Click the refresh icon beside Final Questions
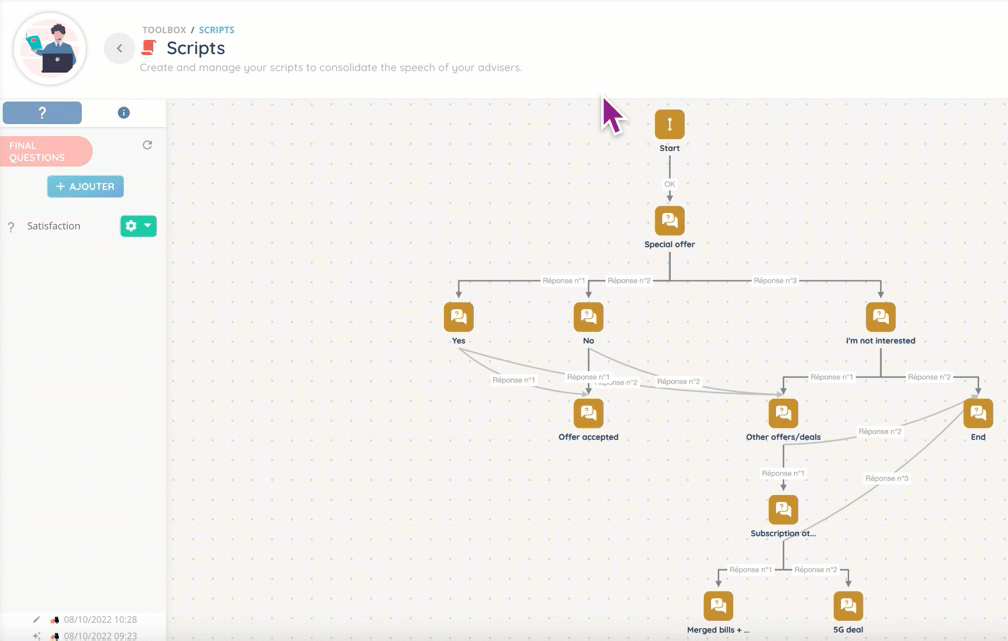This screenshot has height=641, width=1008. 147,145
